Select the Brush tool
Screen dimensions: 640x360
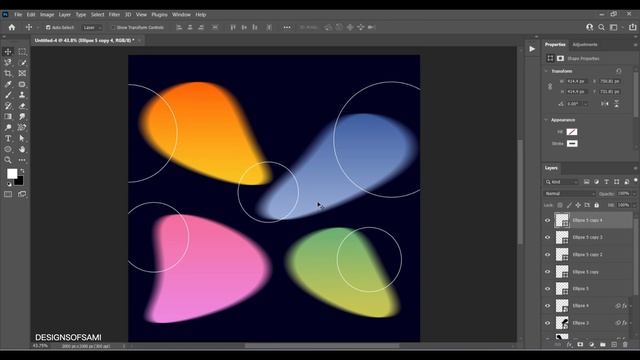tap(8, 95)
